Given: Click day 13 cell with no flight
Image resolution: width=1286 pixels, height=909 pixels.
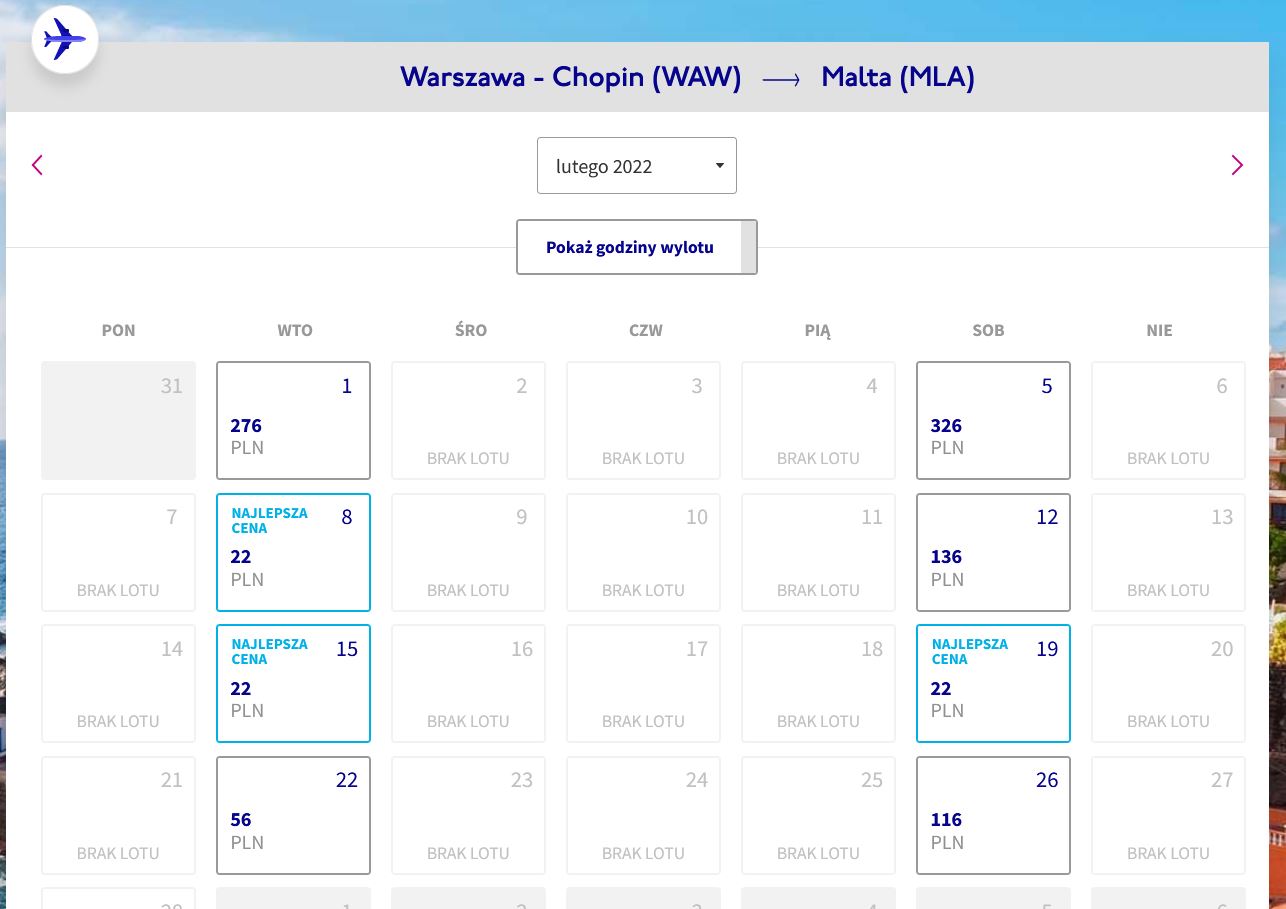Looking at the screenshot, I should 1168,552.
